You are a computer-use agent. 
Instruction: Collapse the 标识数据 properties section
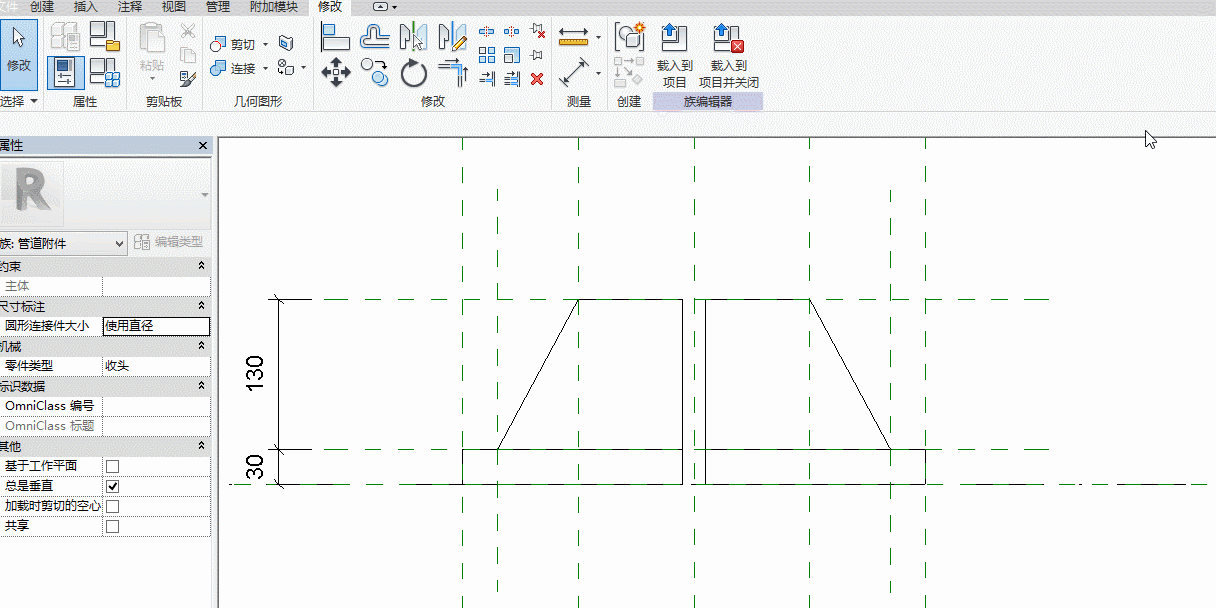(x=202, y=386)
